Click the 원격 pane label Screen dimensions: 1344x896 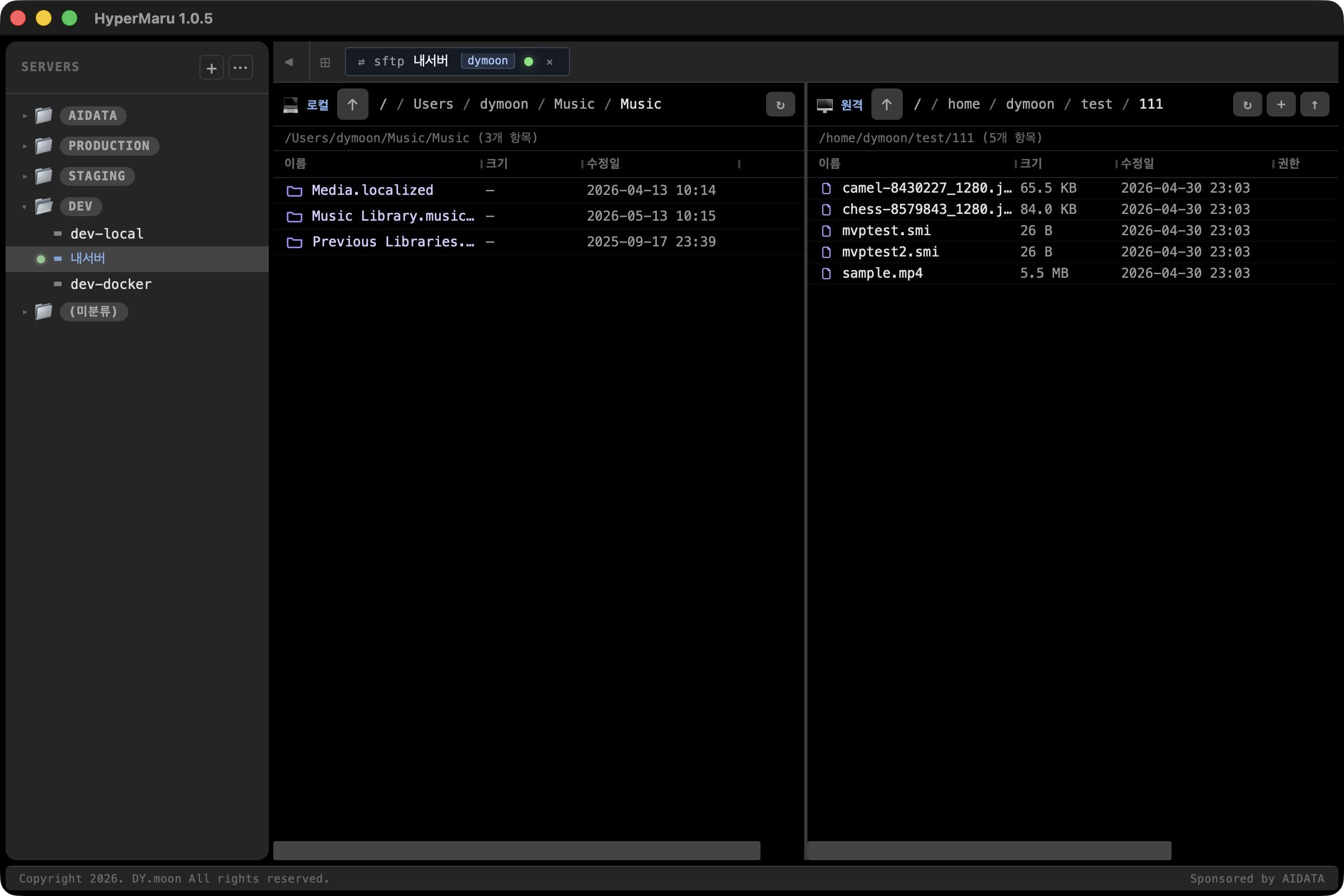coord(852,105)
